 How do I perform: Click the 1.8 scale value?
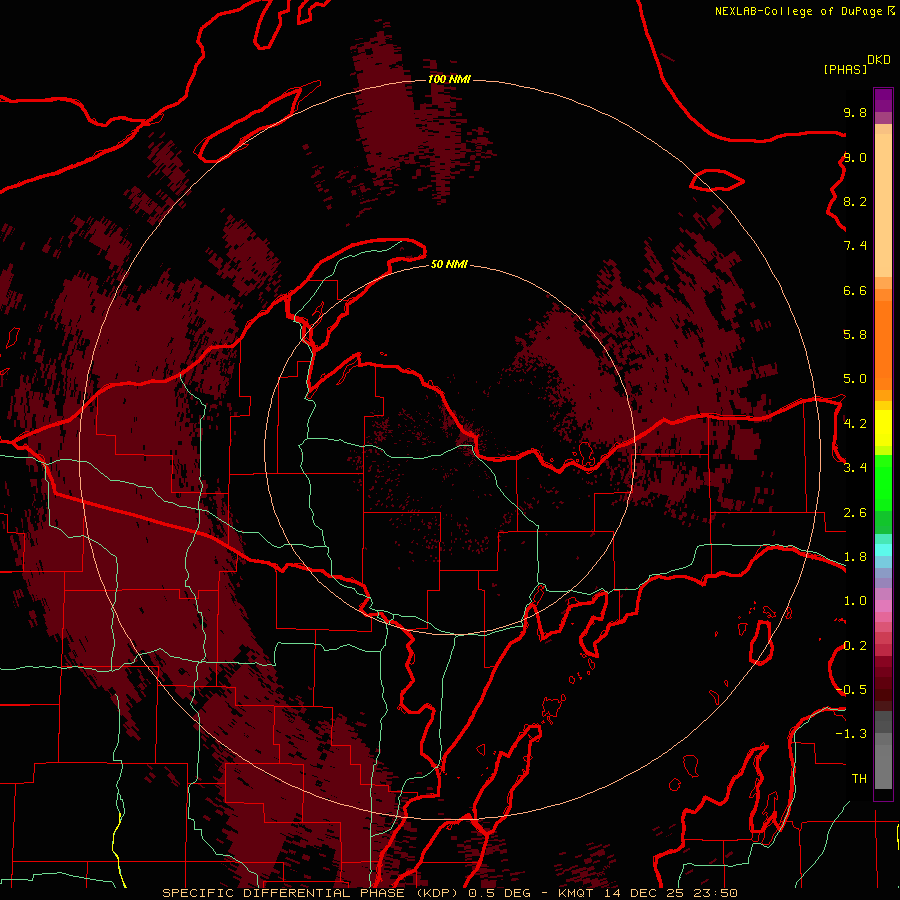pos(855,557)
